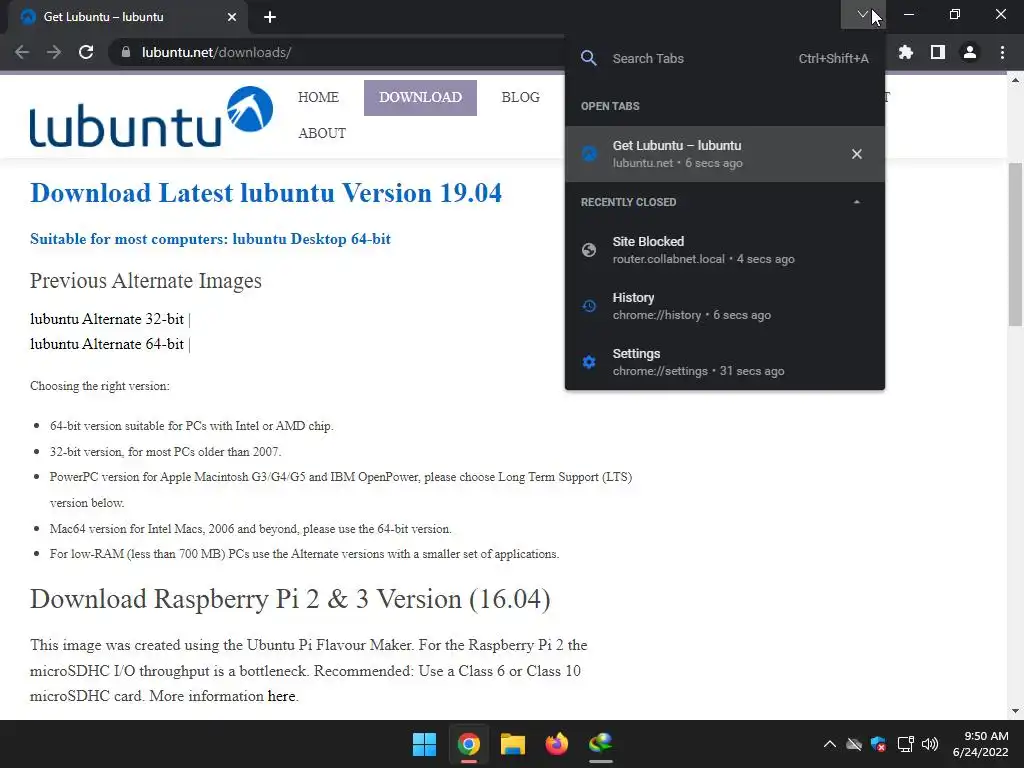1024x768 pixels.
Task: Reopen the History closed tab
Action: click(725, 306)
